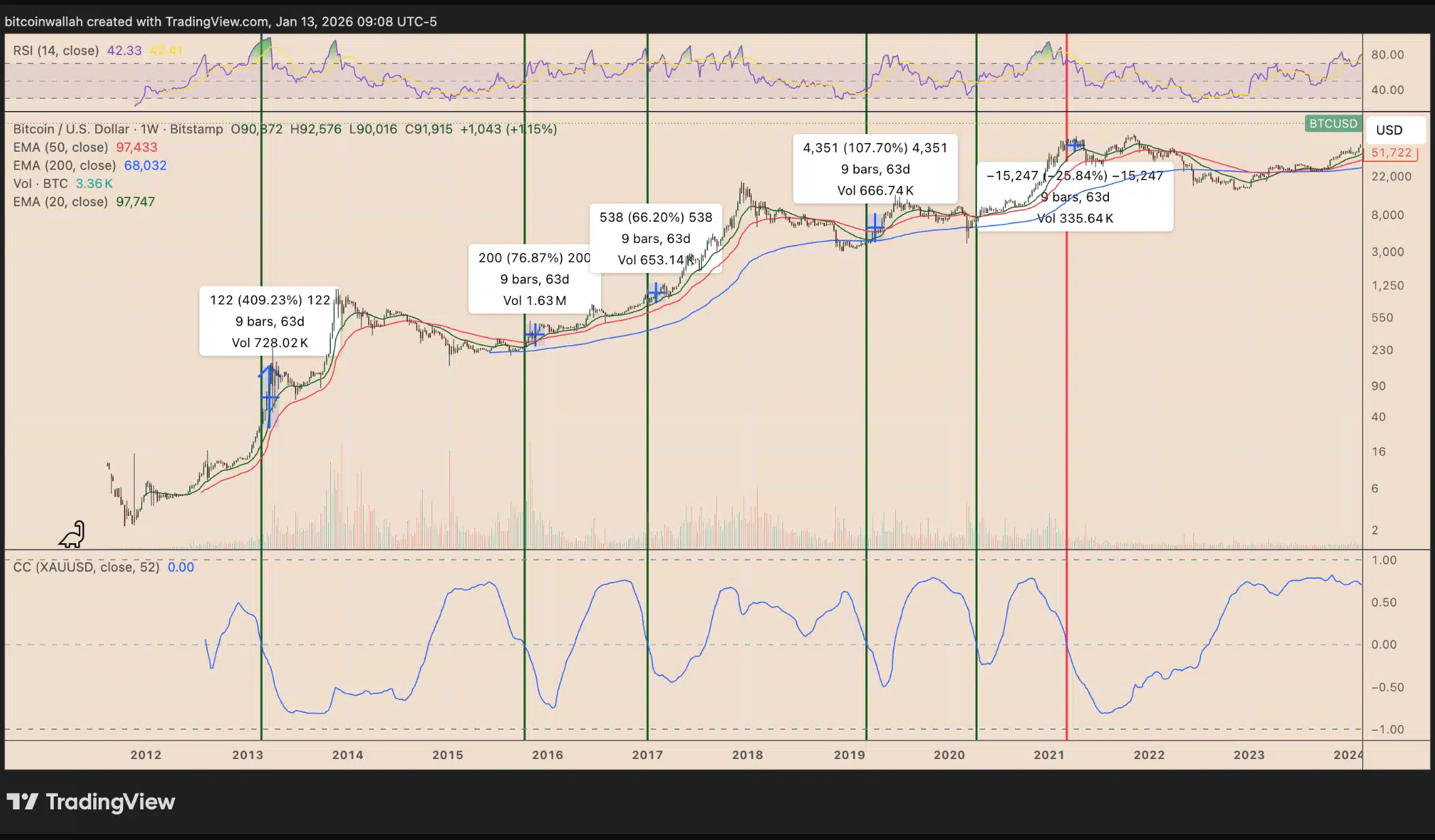Toggle the EMA (200, close) legend
Viewport: 1435px width, 840px height.
click(x=64, y=165)
